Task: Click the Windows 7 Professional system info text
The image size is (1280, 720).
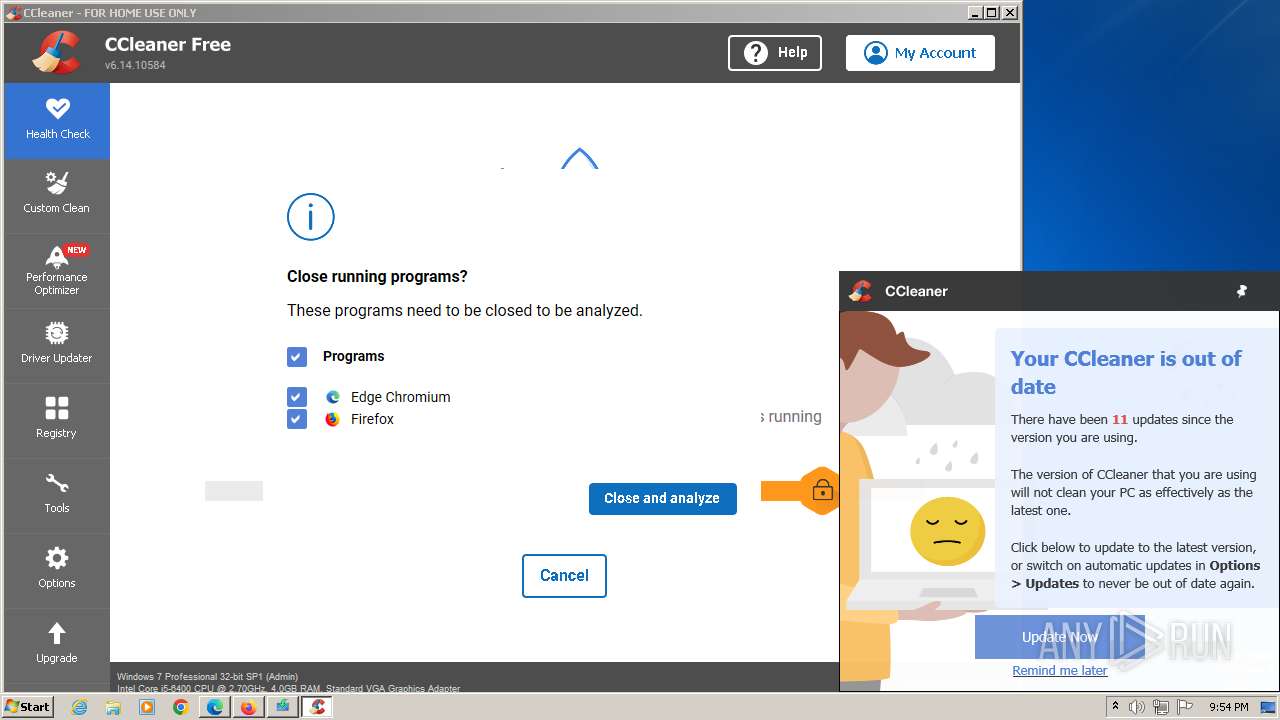Action: click(x=208, y=677)
